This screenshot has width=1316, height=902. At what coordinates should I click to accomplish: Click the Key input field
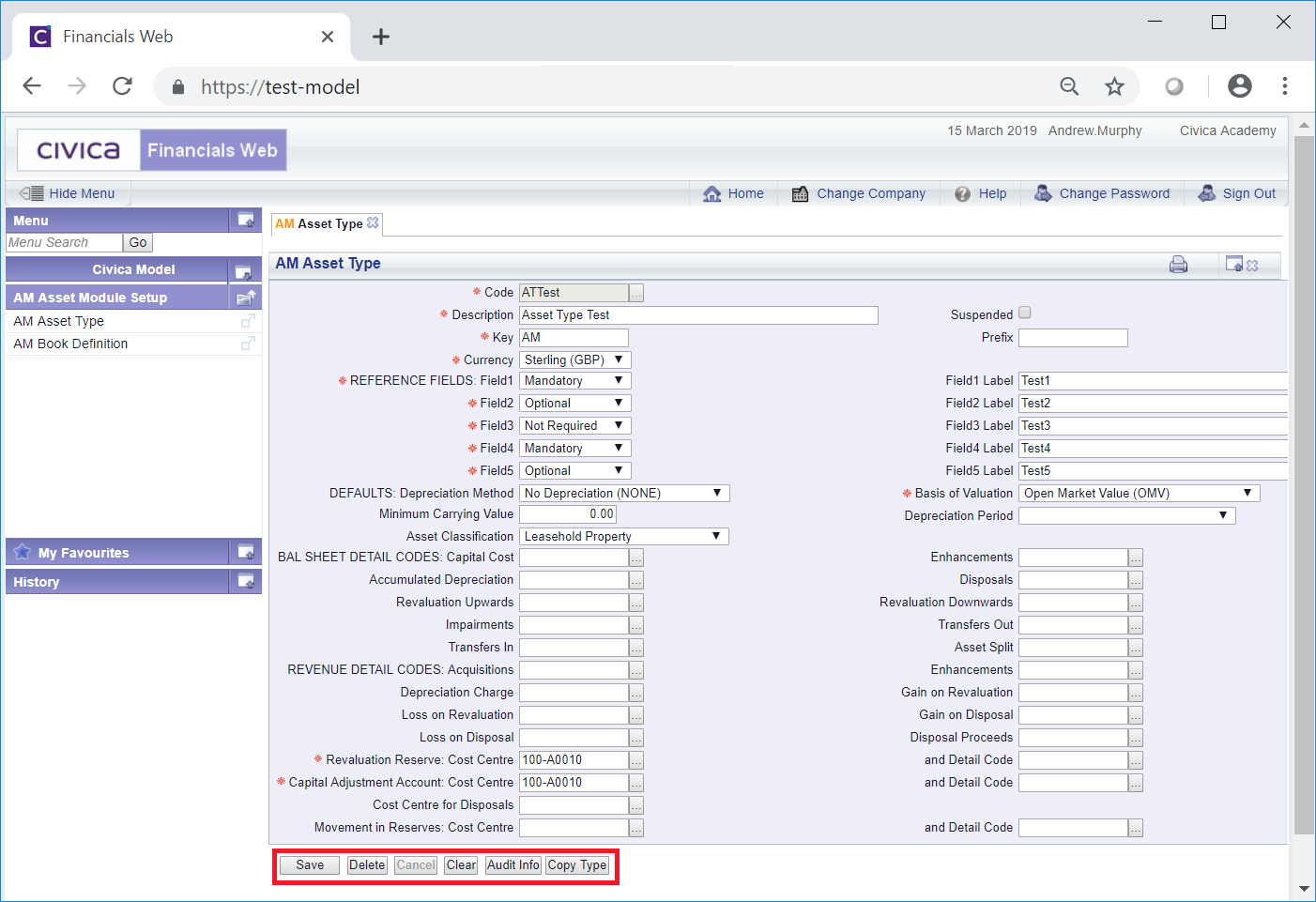(574, 338)
